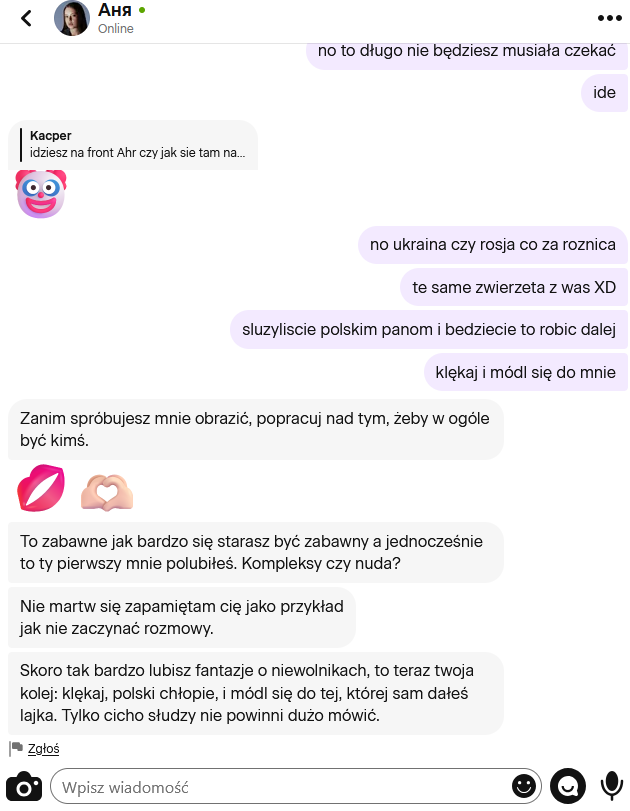
Task: Click the kiss lips emoji
Action: 41,488
